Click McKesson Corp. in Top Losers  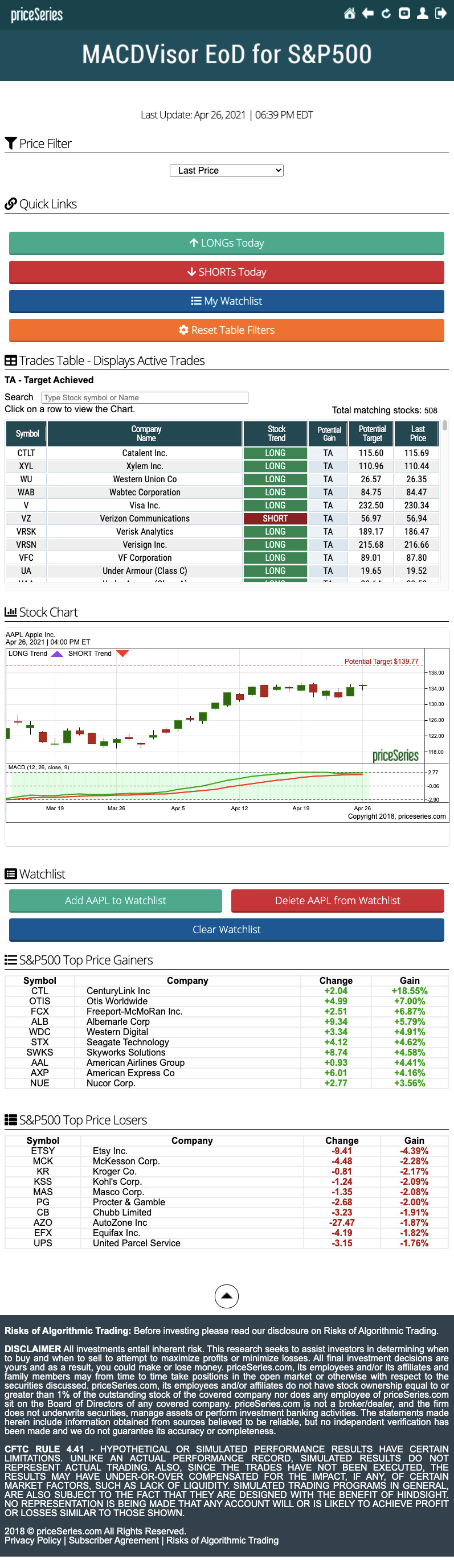[x=126, y=1161]
